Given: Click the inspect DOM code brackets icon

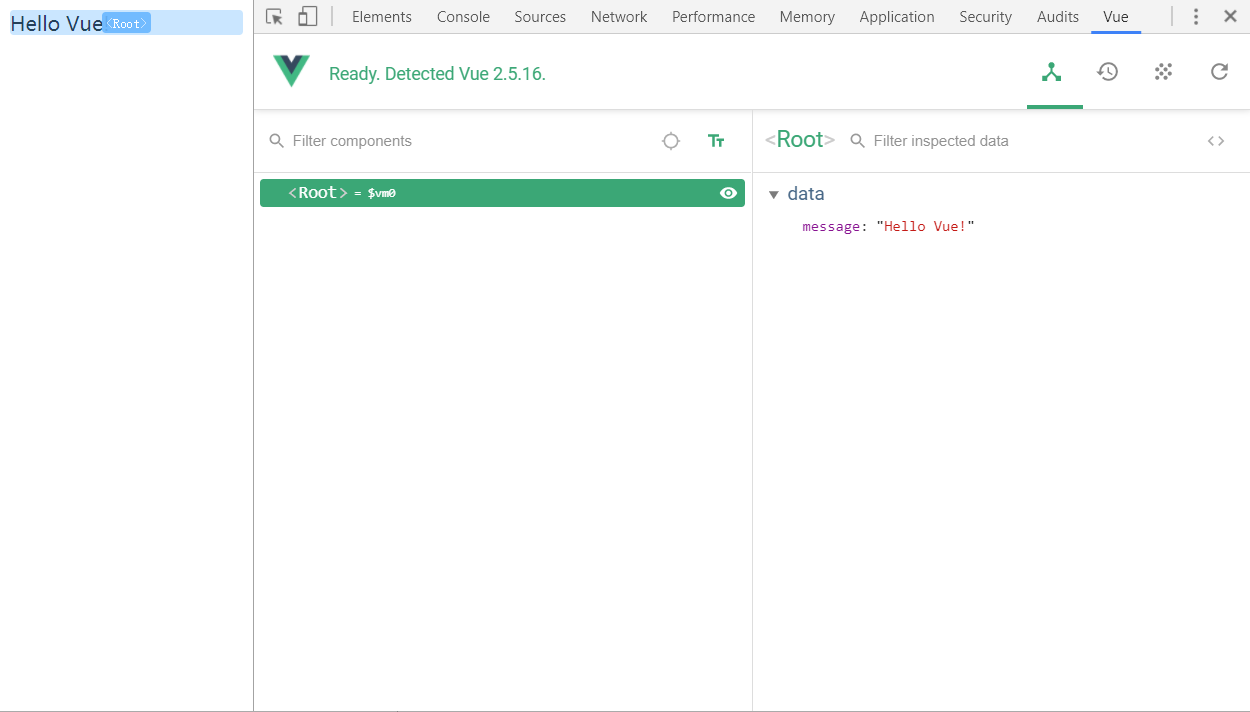Looking at the screenshot, I should click(1216, 141).
